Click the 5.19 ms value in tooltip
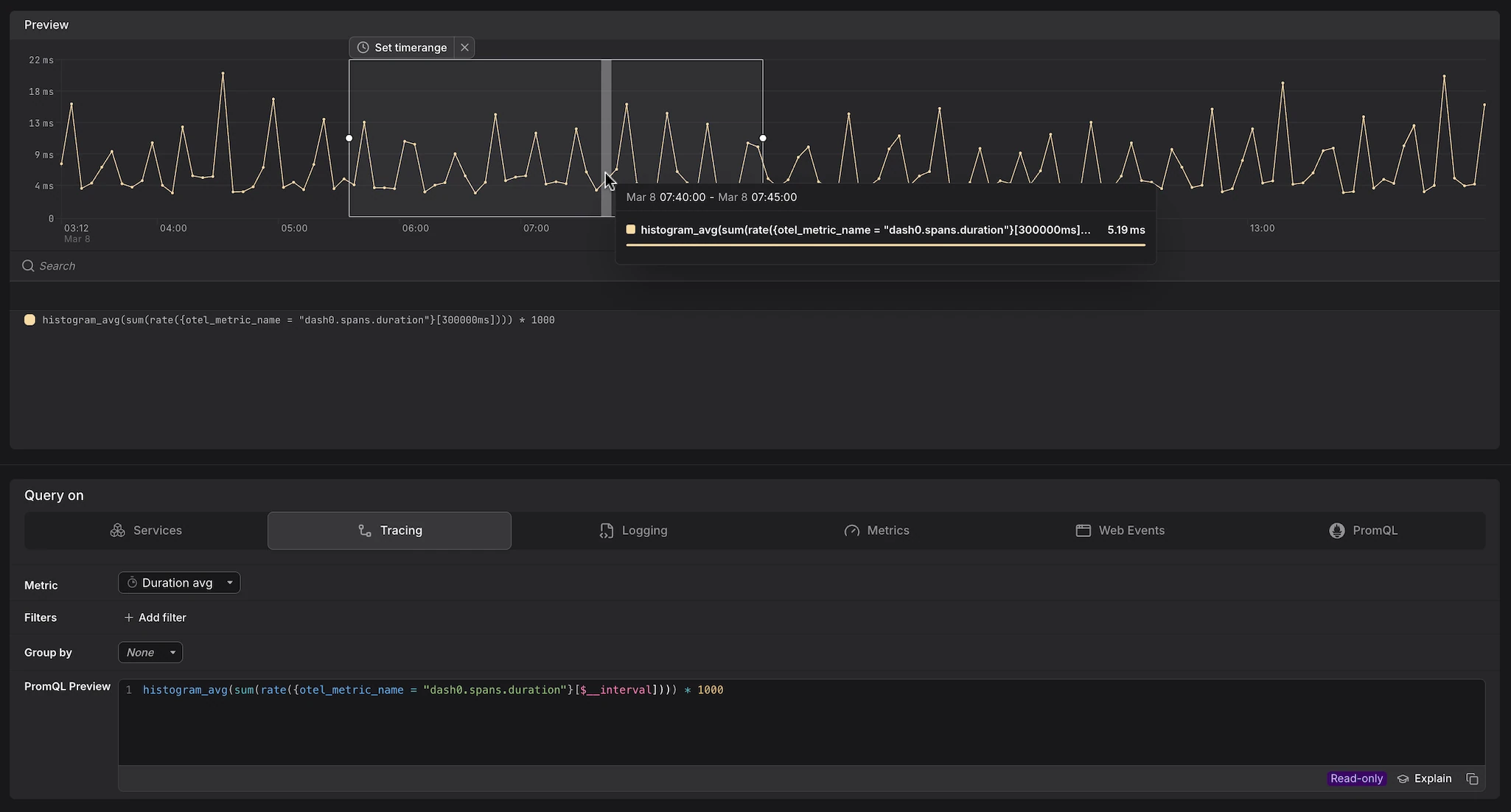This screenshot has width=1511, height=812. click(x=1126, y=230)
